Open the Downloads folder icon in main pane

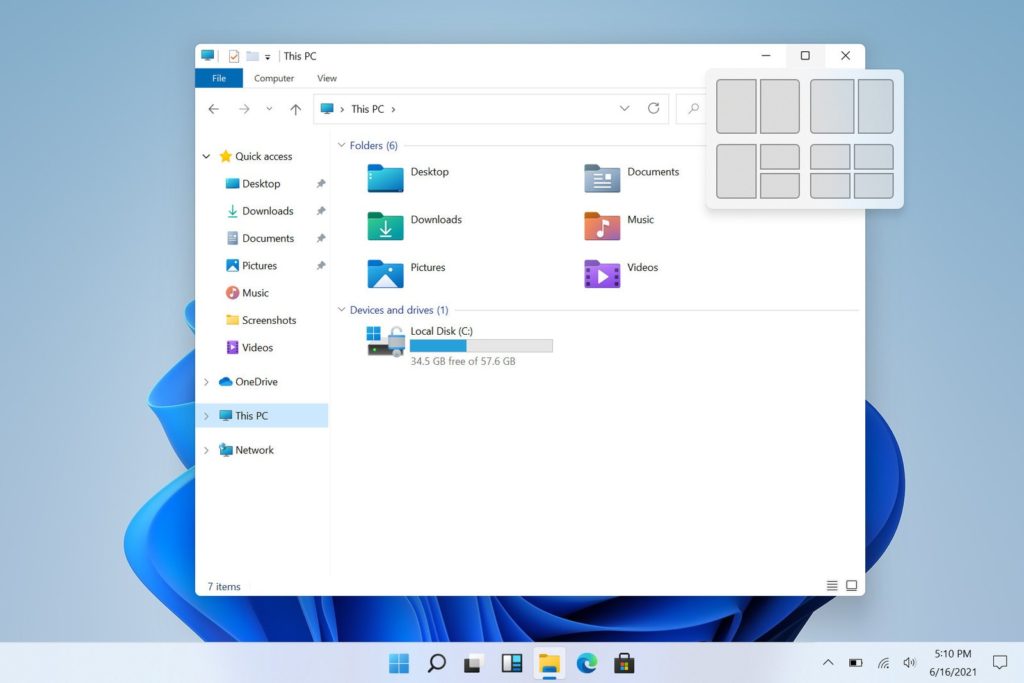coord(385,226)
